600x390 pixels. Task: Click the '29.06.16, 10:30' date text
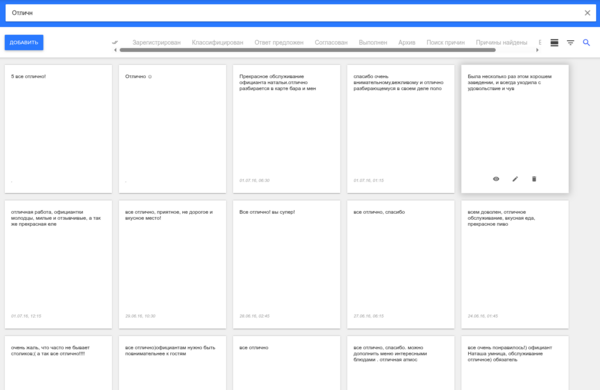pyautogui.click(x=140, y=316)
